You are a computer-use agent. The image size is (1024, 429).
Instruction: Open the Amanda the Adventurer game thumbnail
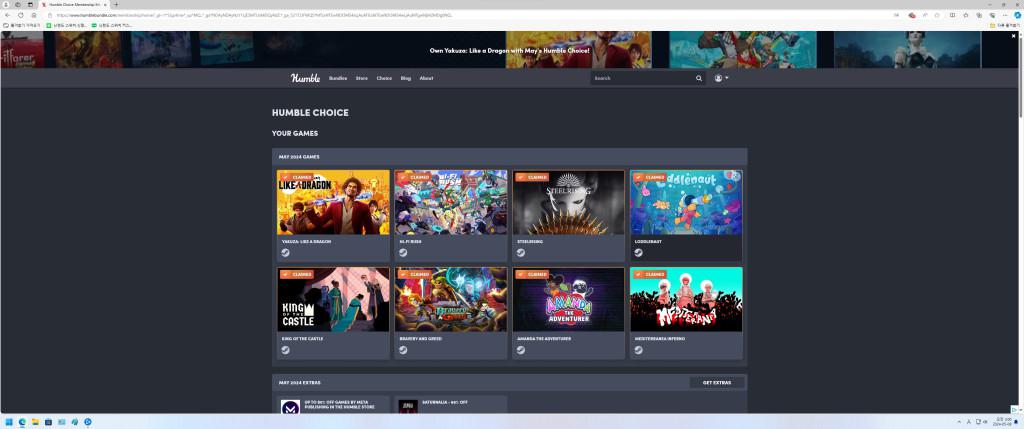point(568,299)
